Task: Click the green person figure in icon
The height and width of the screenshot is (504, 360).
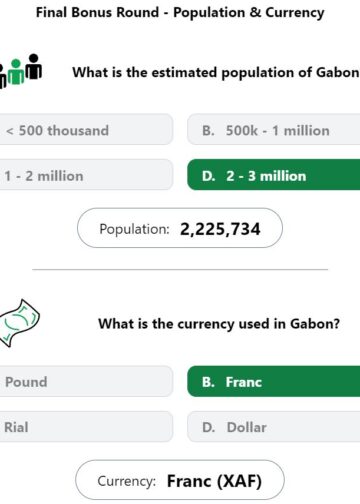Action: click(x=16, y=72)
